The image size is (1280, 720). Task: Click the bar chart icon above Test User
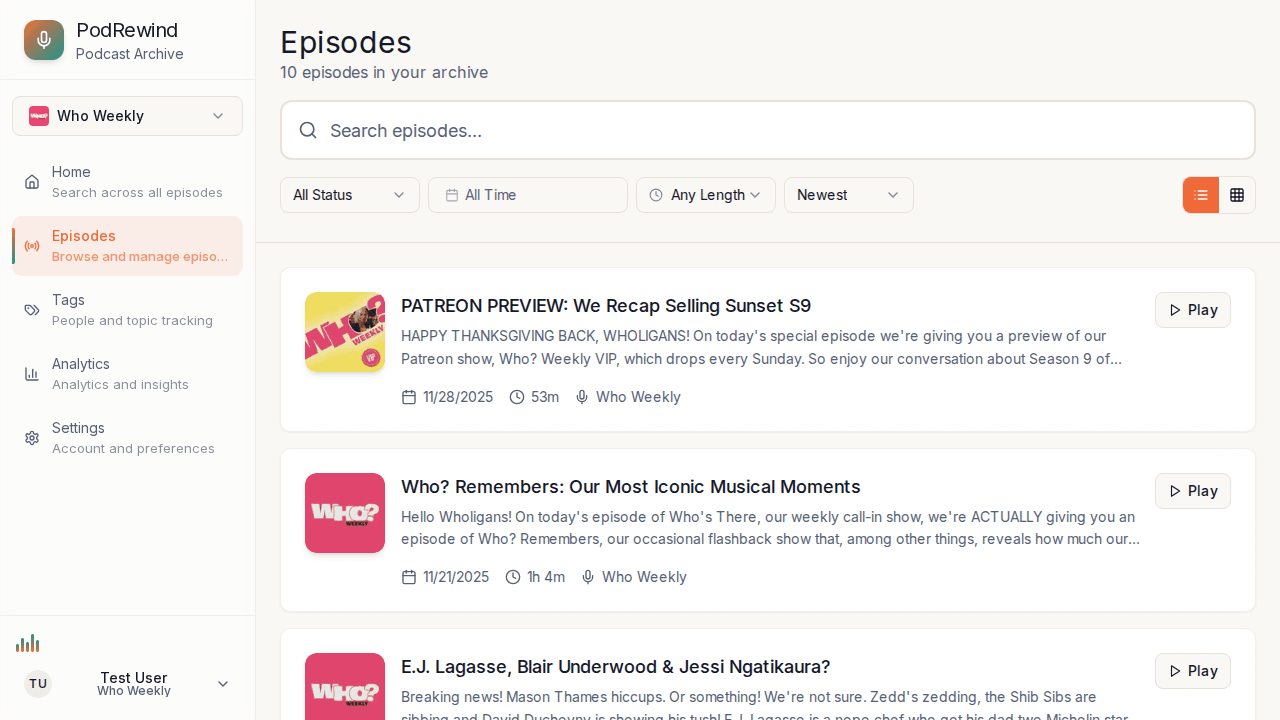(28, 643)
